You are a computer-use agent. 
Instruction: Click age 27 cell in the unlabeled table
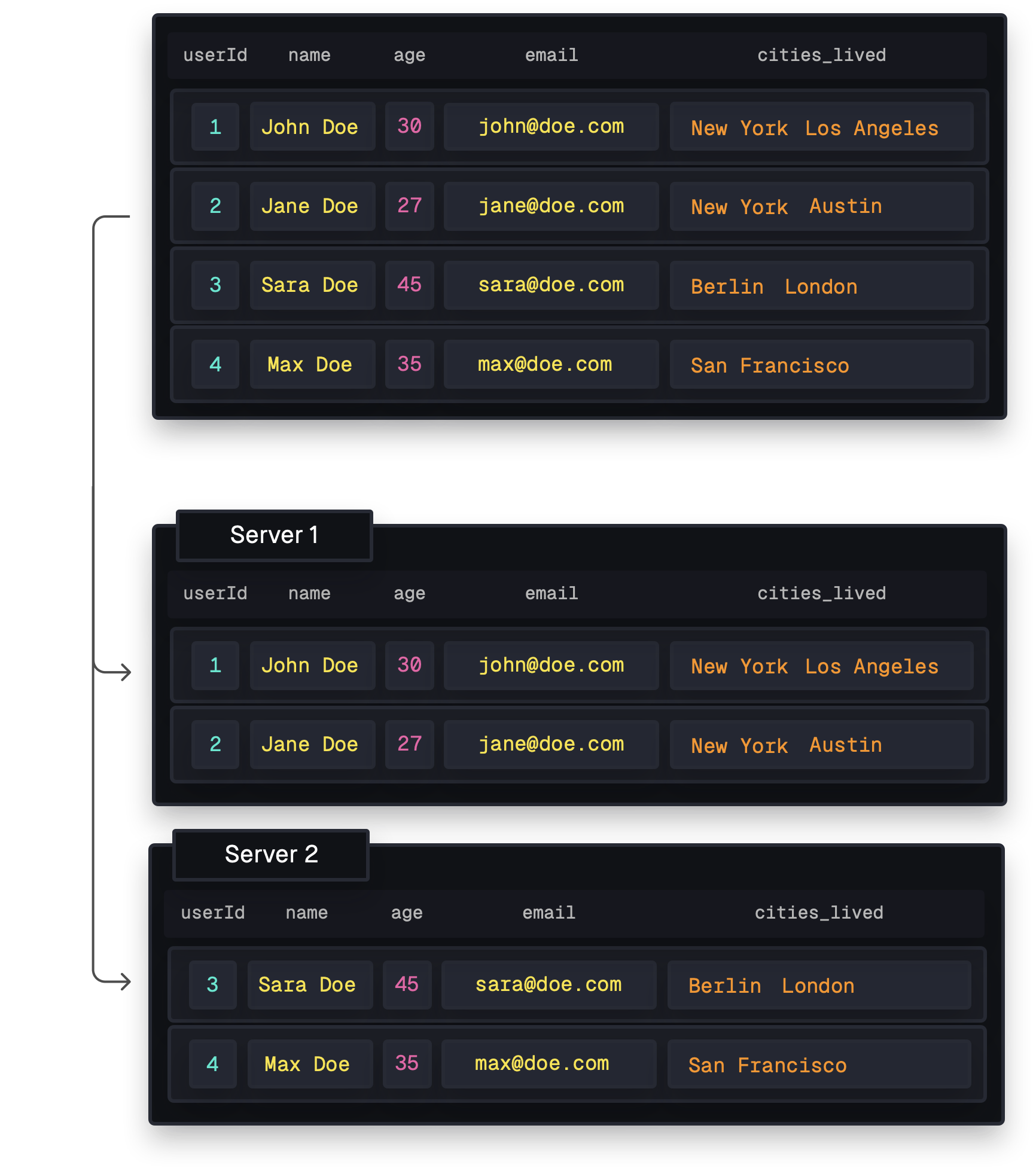click(x=409, y=206)
